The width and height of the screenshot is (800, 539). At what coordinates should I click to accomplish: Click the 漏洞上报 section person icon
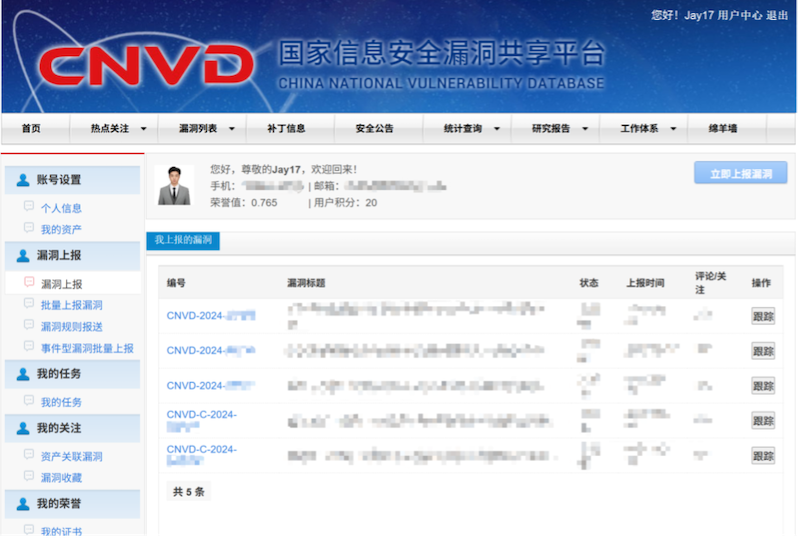tap(23, 256)
